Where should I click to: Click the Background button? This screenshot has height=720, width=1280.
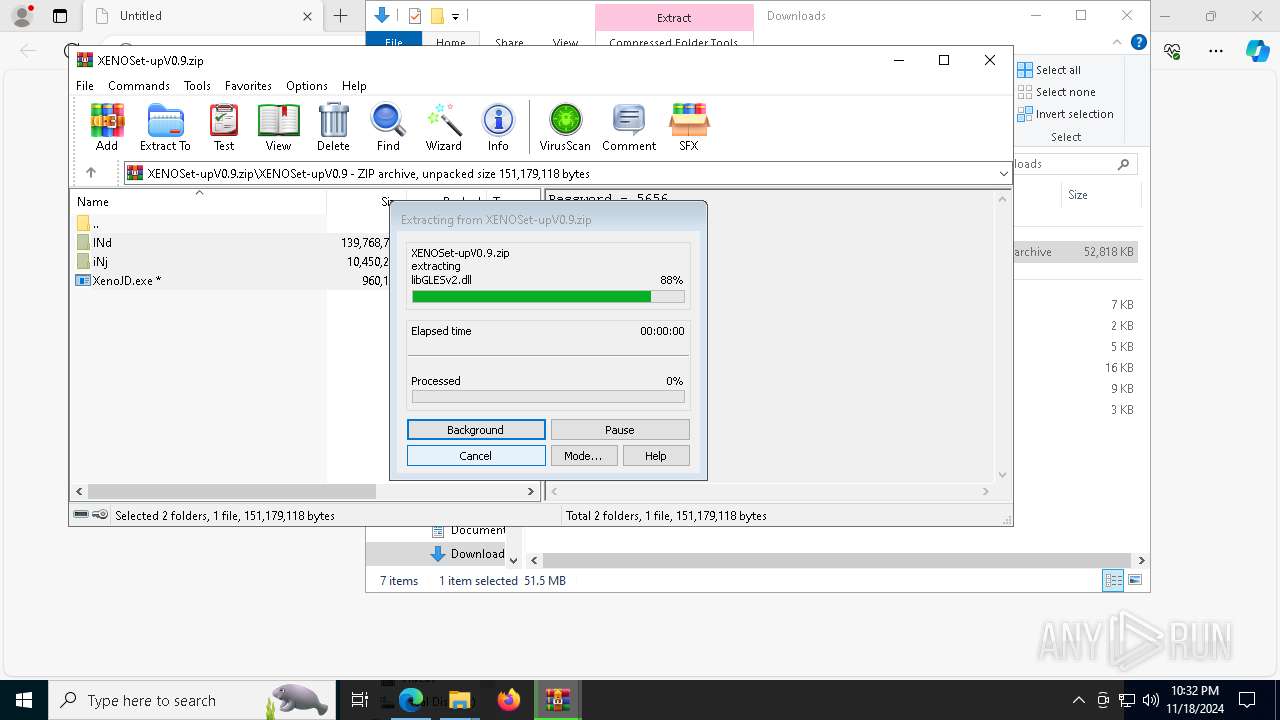point(476,430)
